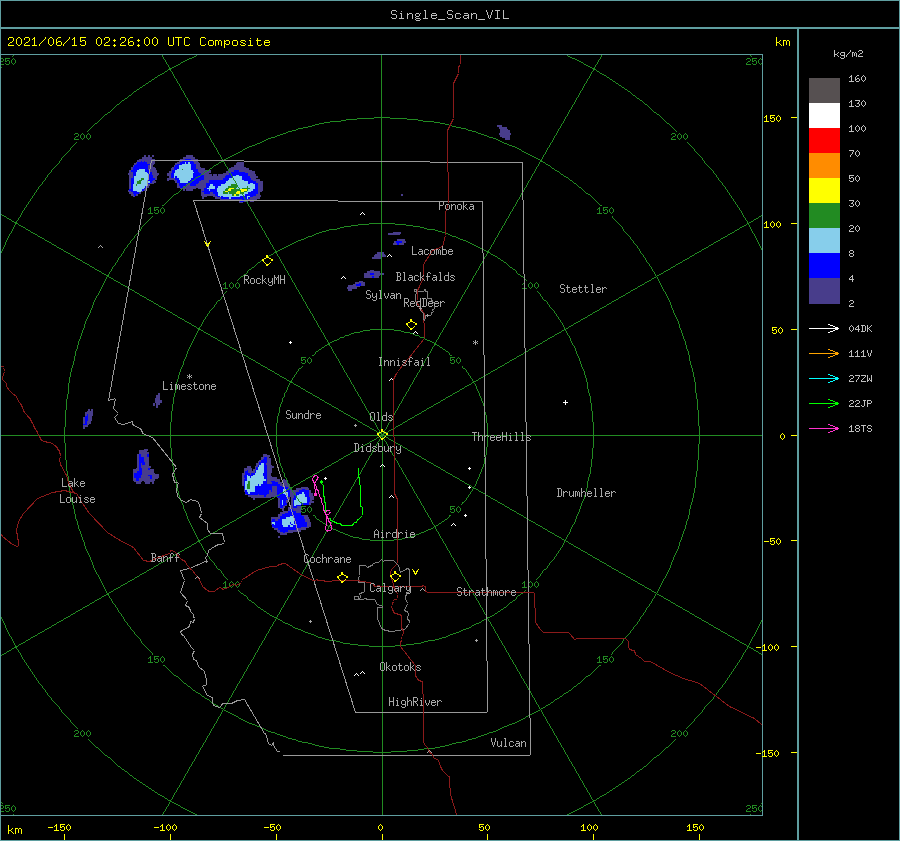Click the -150 tick on the bottom axis
Image resolution: width=900 pixels, height=841 pixels.
(59, 827)
